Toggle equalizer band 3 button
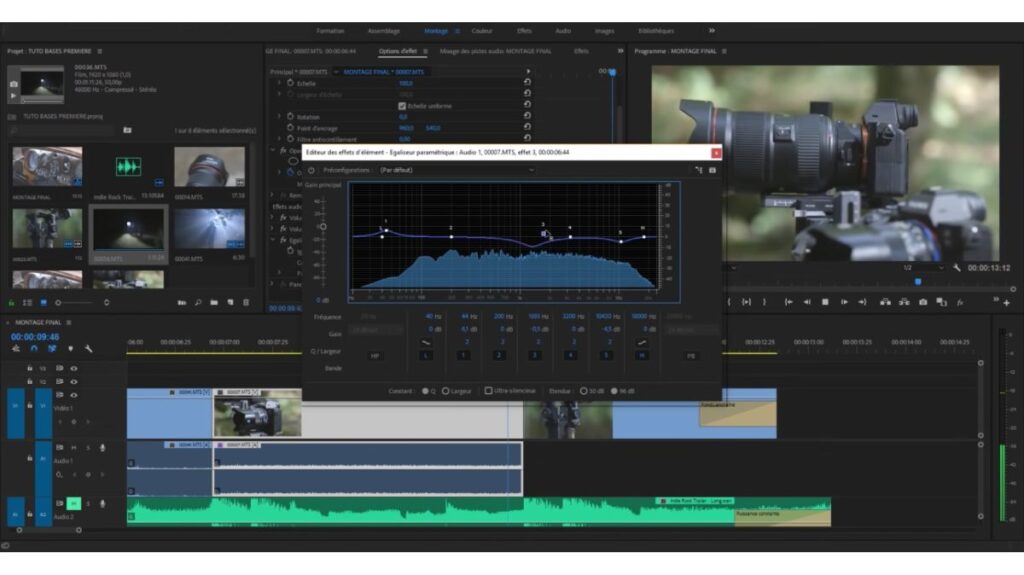Viewport: 1024px width, 575px height. pyautogui.click(x=534, y=355)
